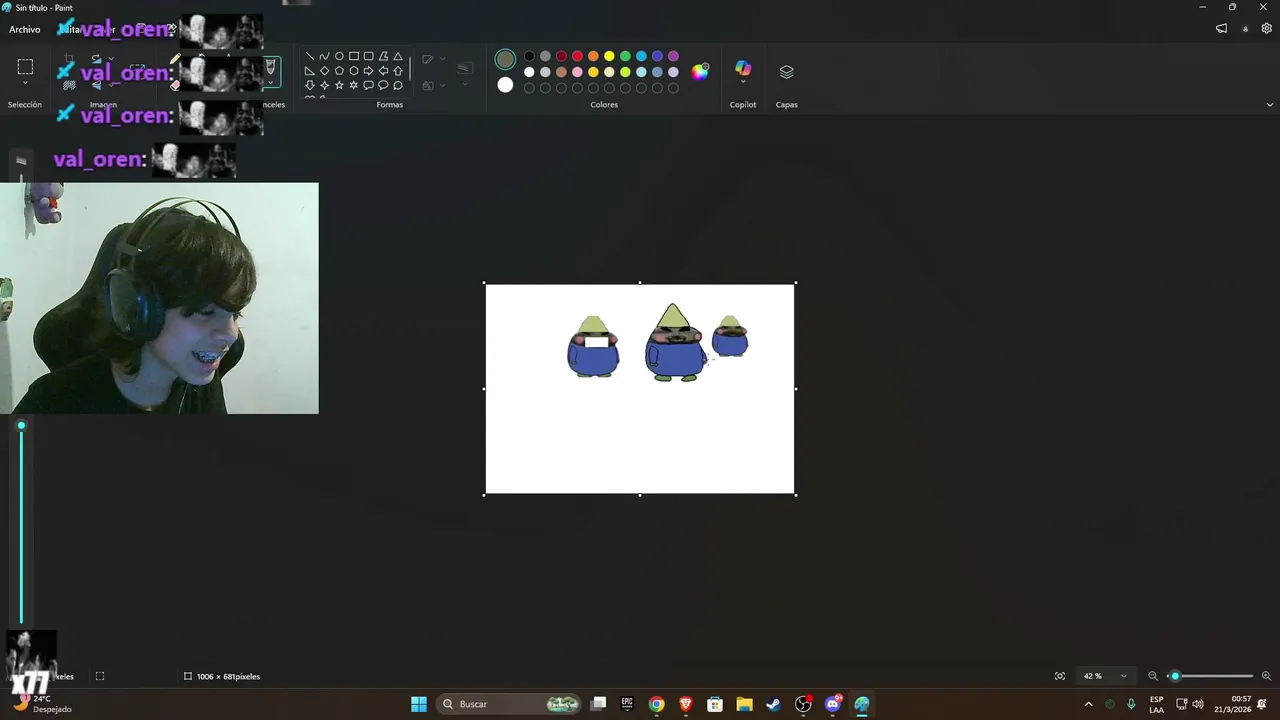Click the canvas size 1006 × 681pixeles

tap(222, 677)
